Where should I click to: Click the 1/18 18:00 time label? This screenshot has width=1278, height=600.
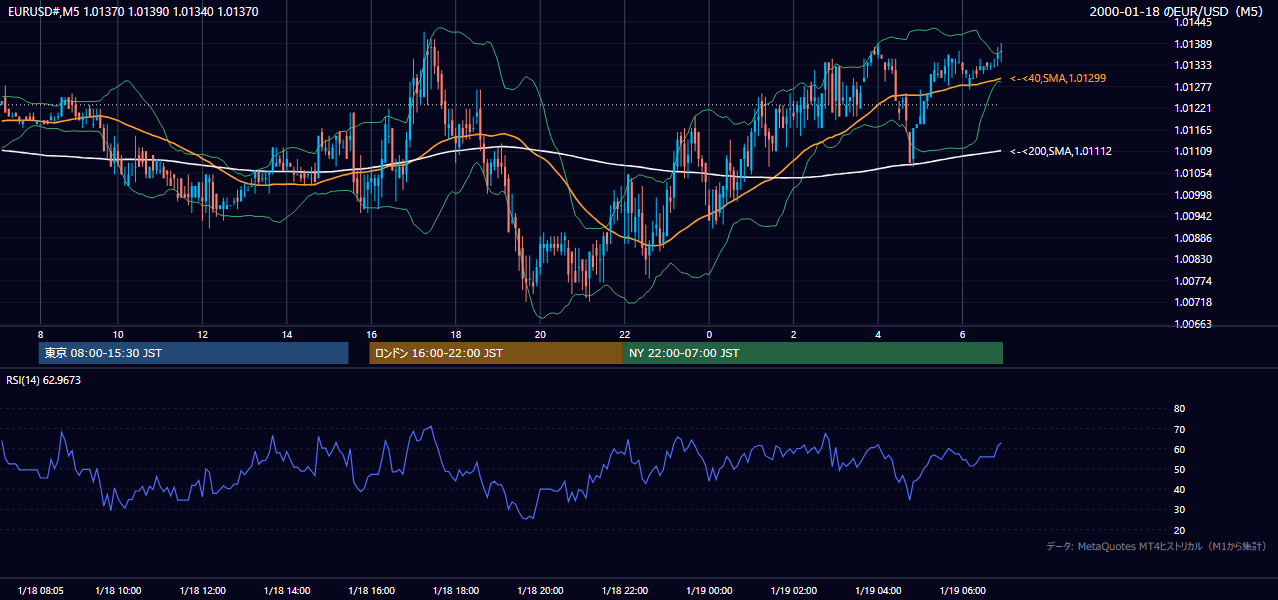(456, 590)
